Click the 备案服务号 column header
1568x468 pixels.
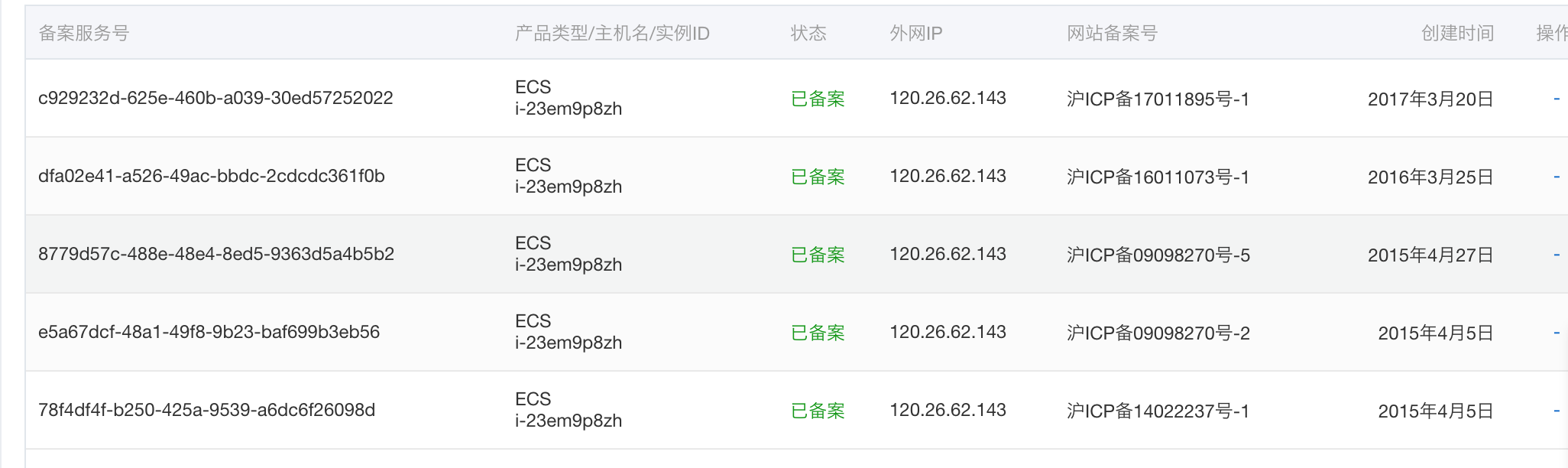click(x=84, y=34)
